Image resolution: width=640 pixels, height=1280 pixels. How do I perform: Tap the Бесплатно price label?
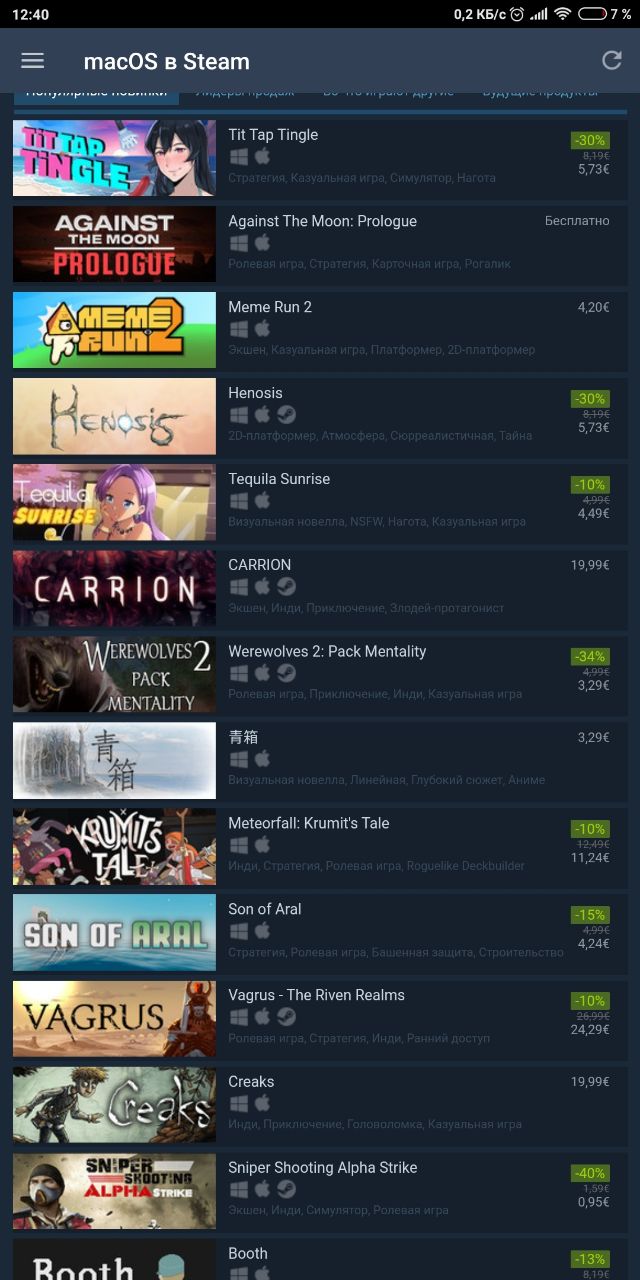click(x=577, y=221)
